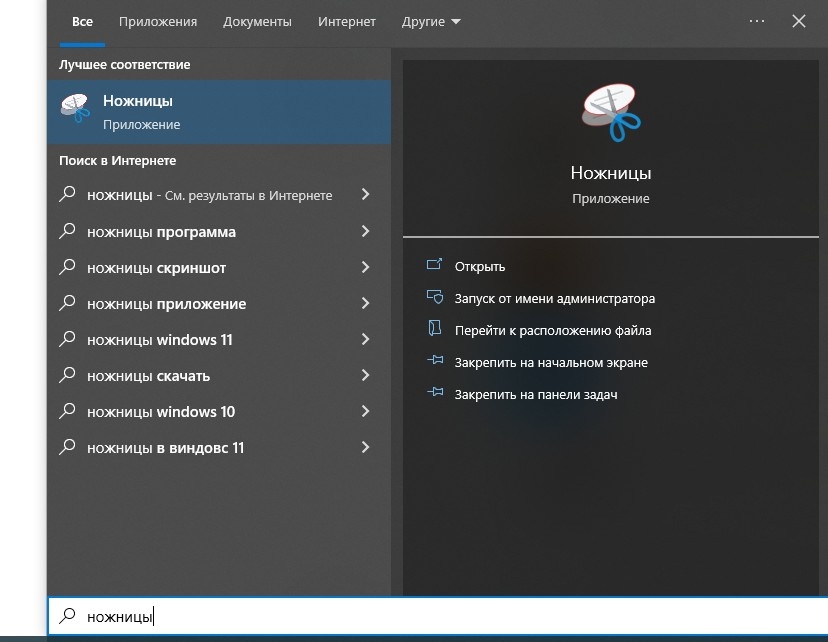Expand arrow for ножницы приложение
Viewport: 828px width, 642px height.
point(365,303)
